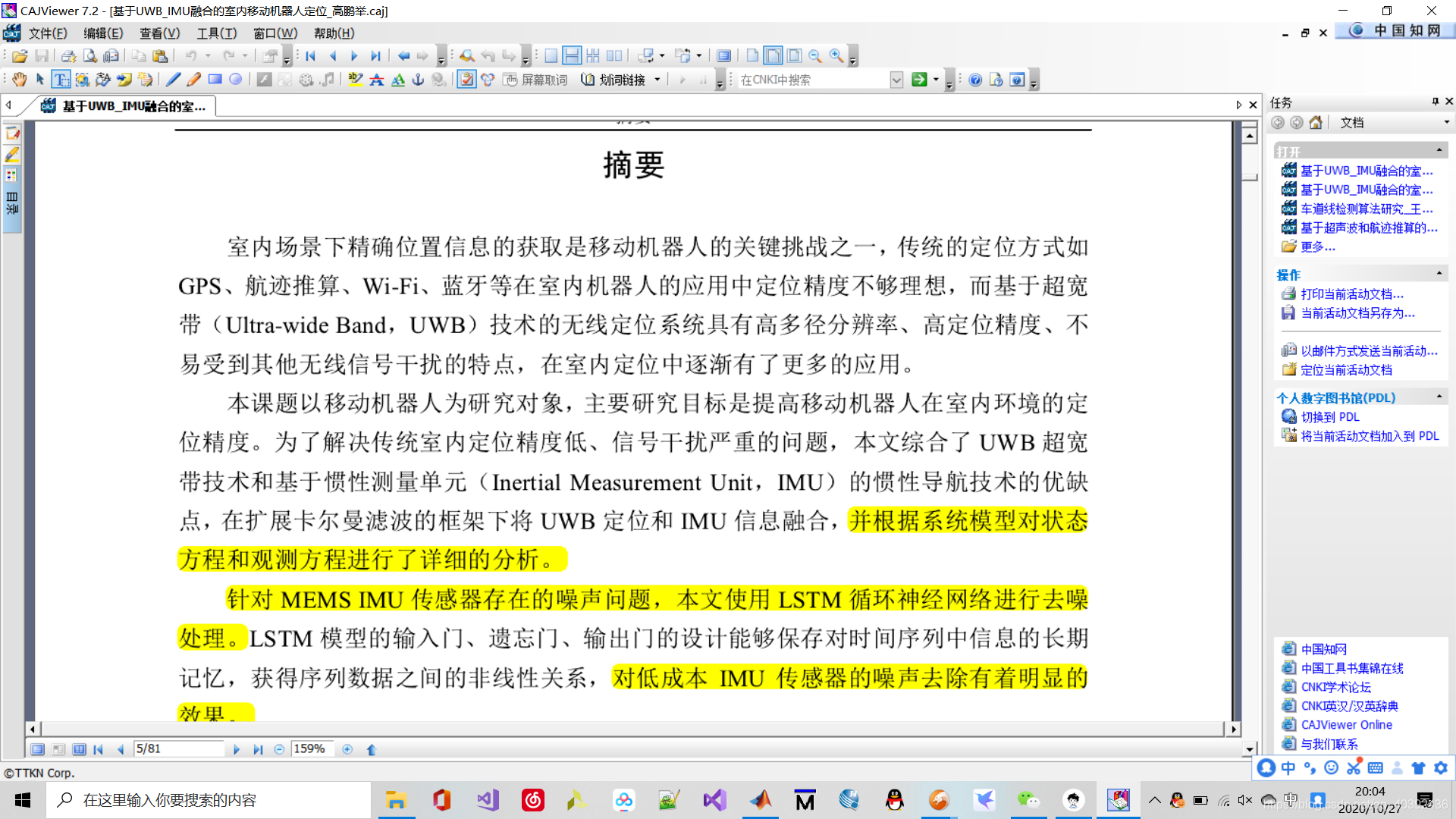Open the 查看(V) menu
1456x819 pixels.
click(159, 33)
